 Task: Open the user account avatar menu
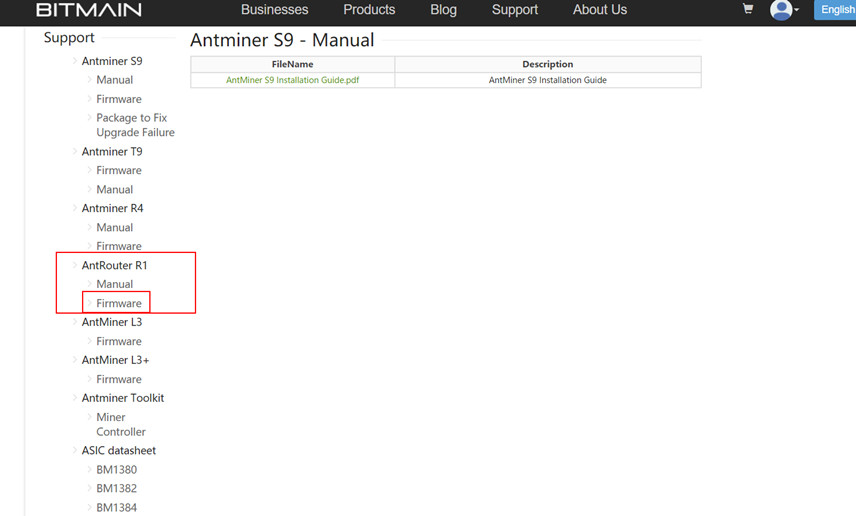784,10
